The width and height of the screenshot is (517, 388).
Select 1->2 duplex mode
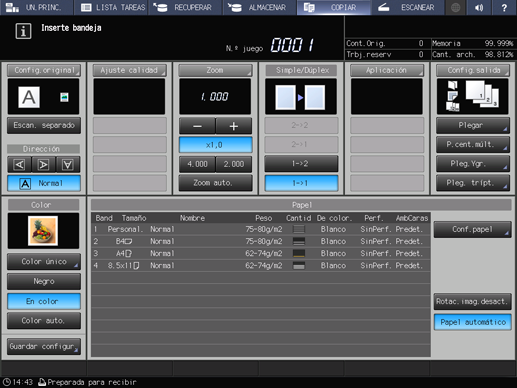tap(301, 164)
